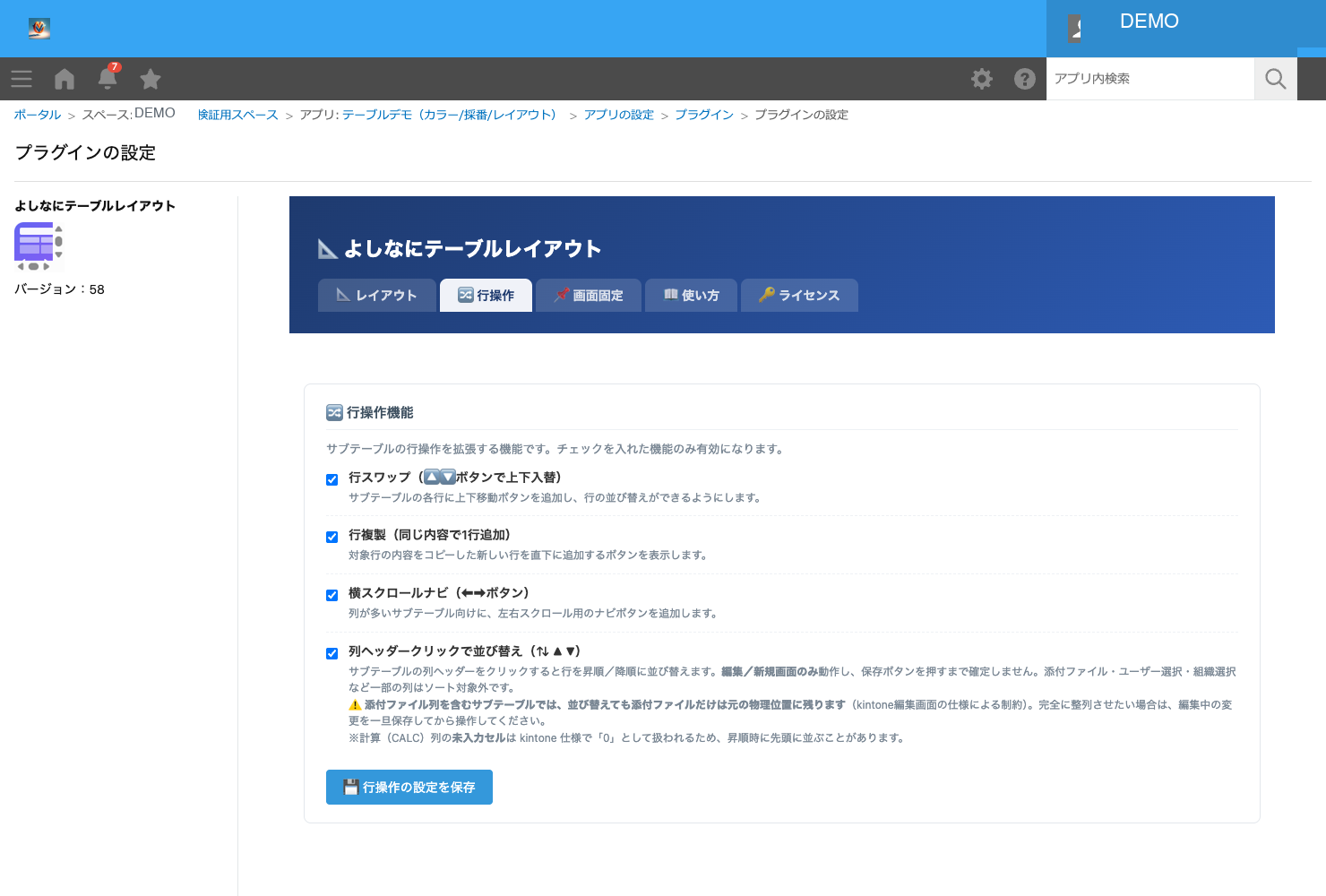1326x896 pixels.
Task: Go to the portal home icon
Action: [x=65, y=79]
